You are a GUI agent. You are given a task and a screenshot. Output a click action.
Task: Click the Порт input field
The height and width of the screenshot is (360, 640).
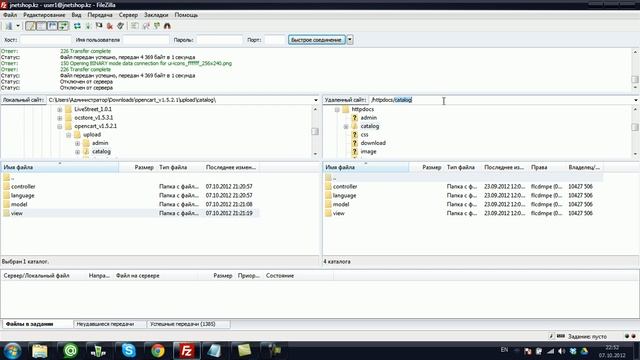[x=275, y=40]
